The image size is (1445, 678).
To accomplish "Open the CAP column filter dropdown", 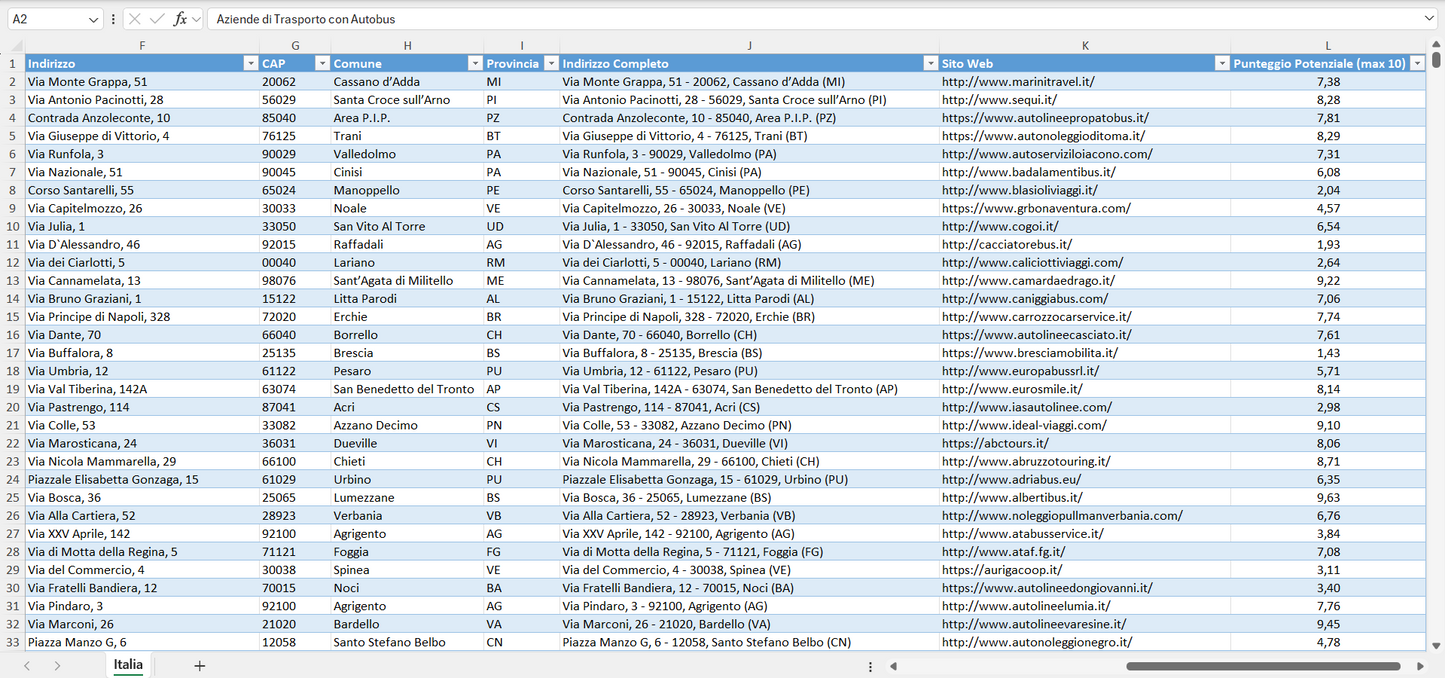I will tap(322, 64).
